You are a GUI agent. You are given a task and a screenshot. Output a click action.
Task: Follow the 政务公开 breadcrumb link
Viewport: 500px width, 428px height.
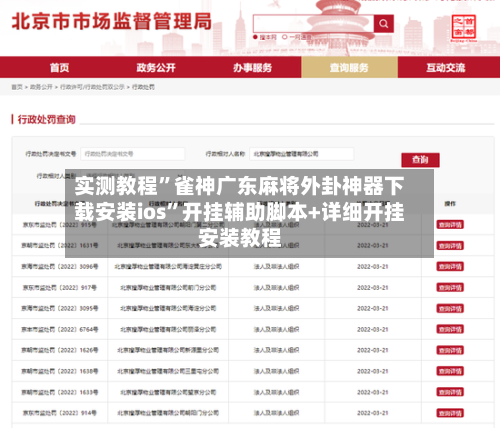pyautogui.click(x=41, y=87)
